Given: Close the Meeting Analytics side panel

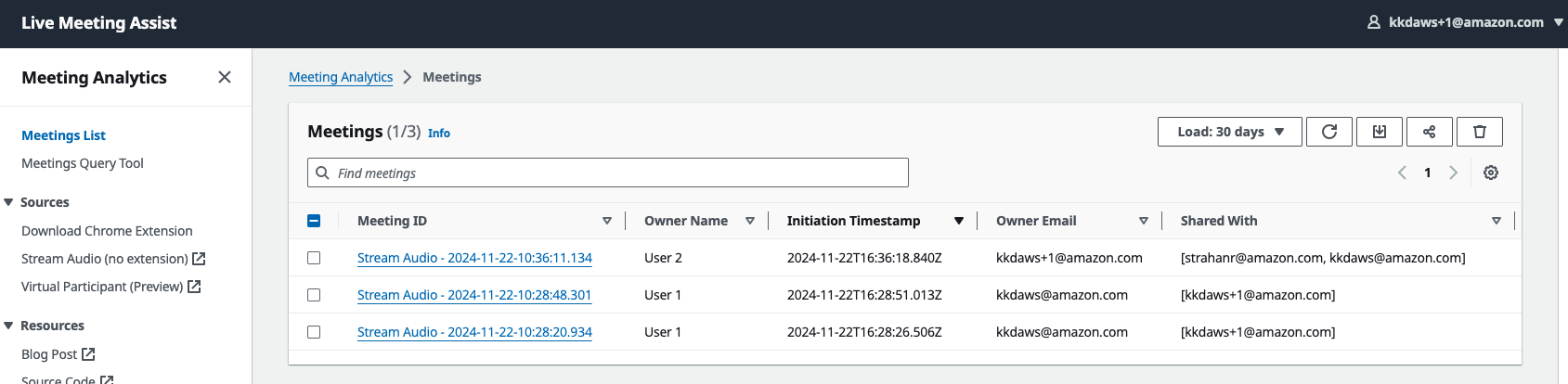Looking at the screenshot, I should 225,77.
